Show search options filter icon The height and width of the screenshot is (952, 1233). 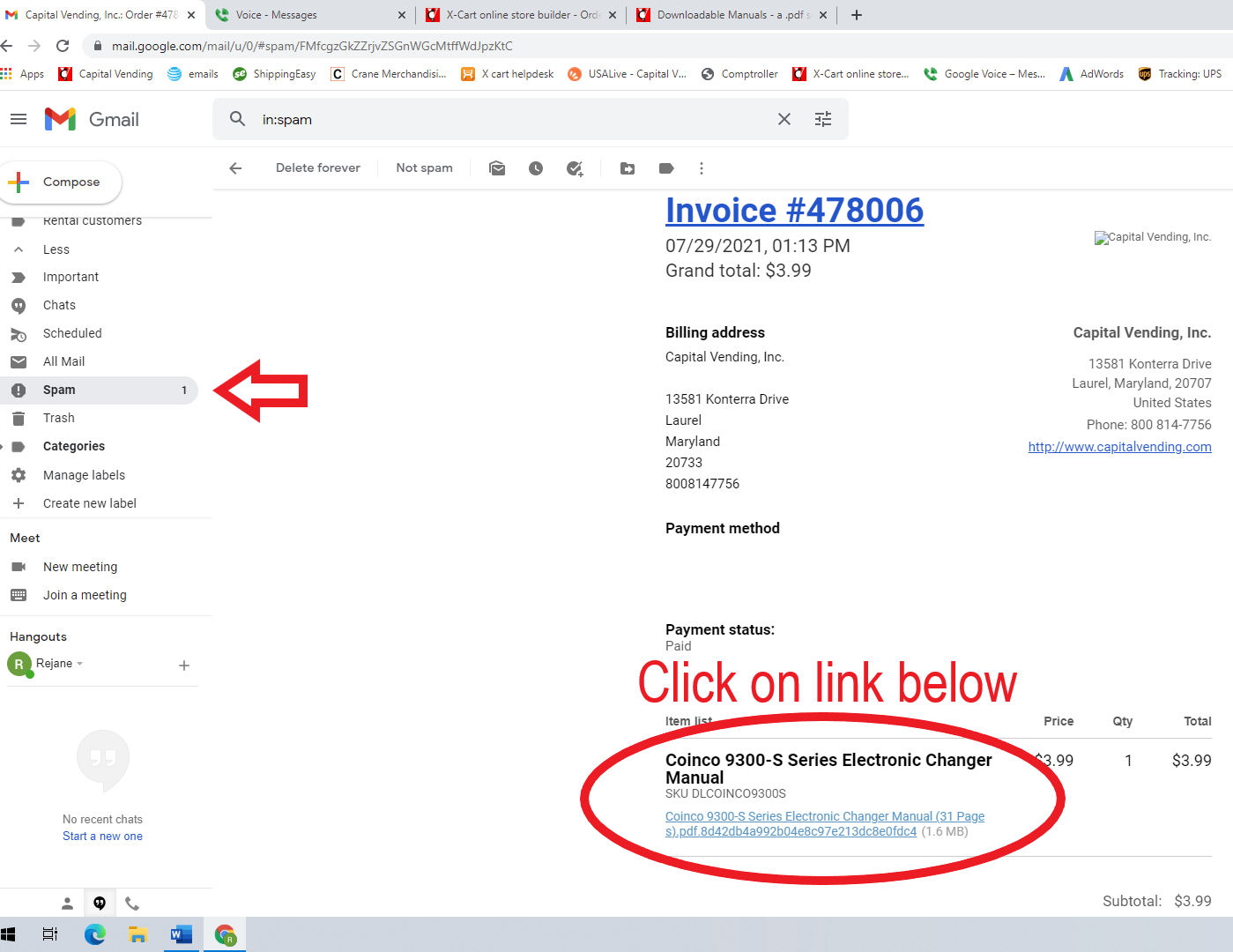click(823, 119)
